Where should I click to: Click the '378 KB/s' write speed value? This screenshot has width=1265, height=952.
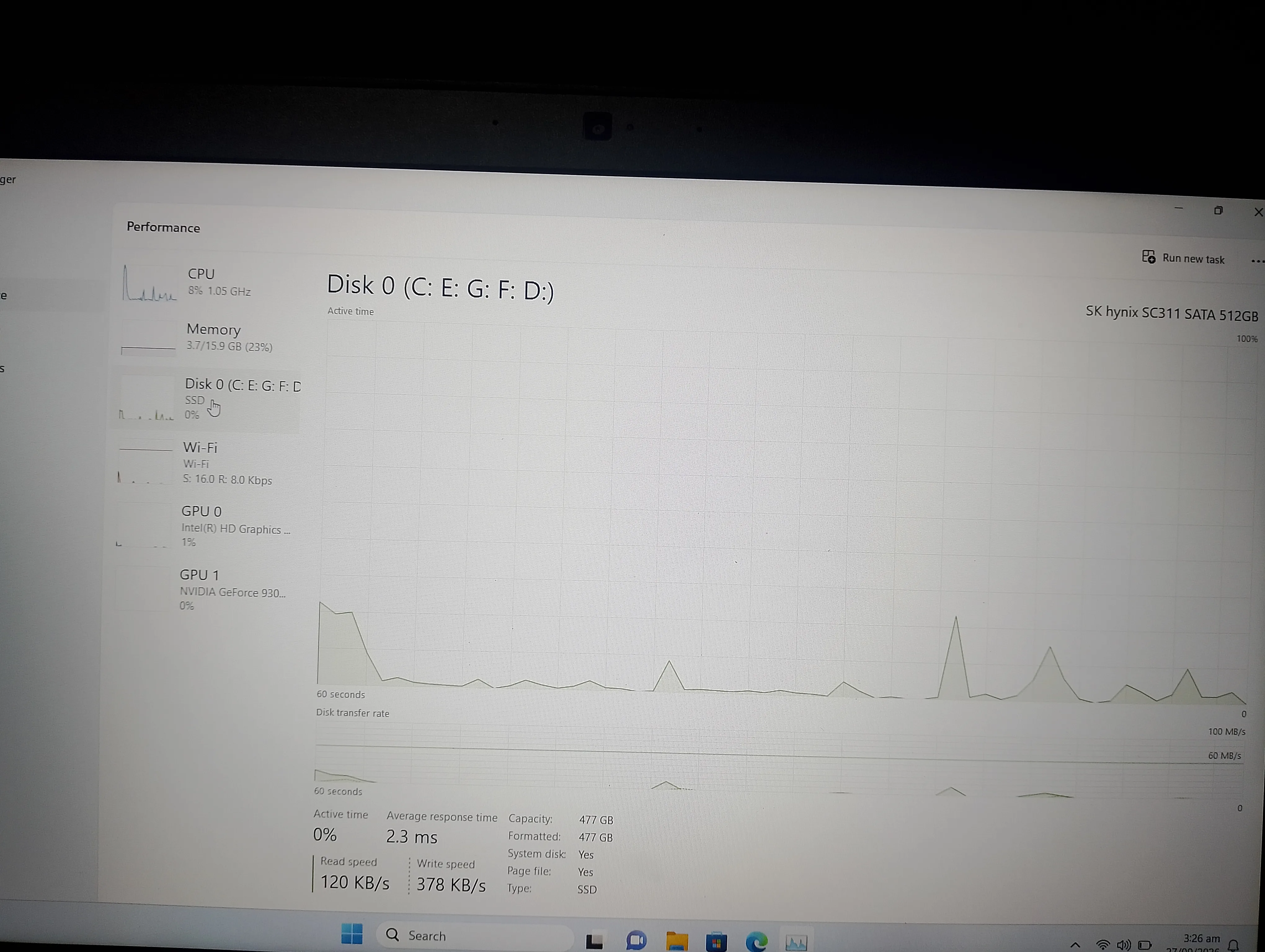[x=451, y=884]
